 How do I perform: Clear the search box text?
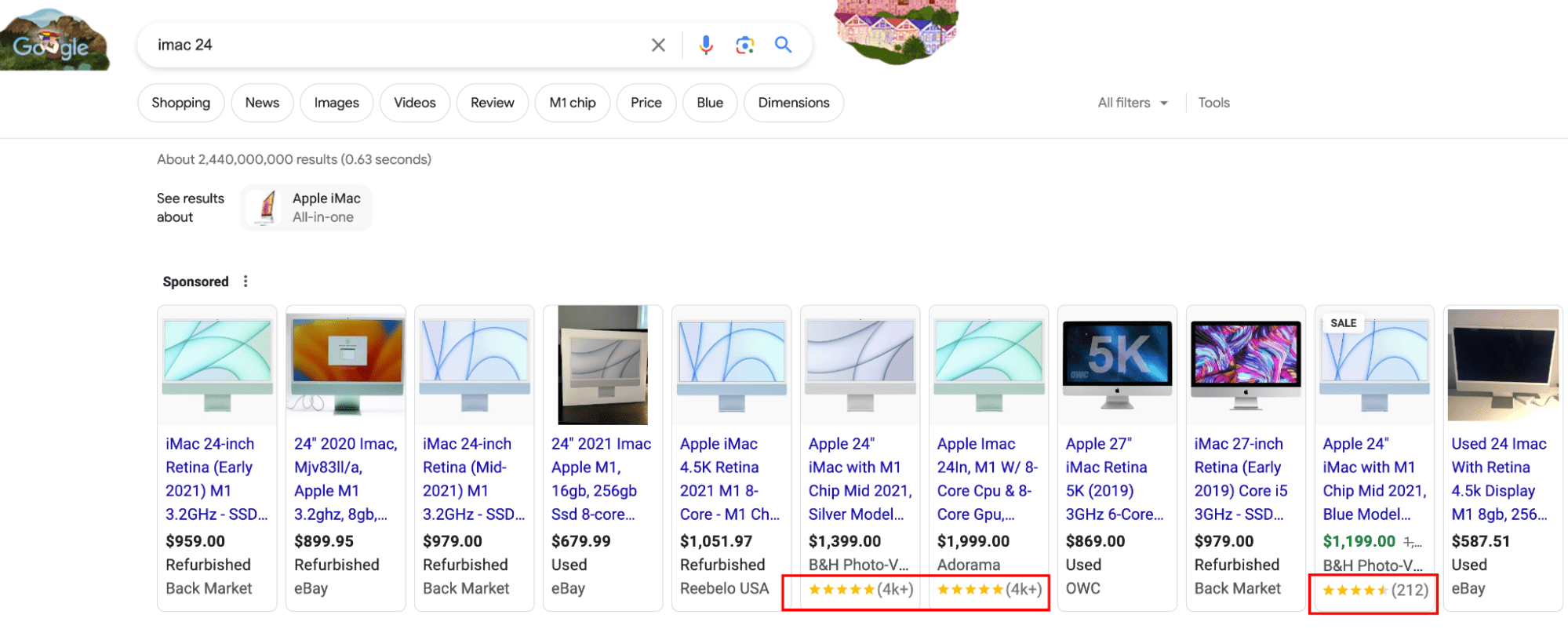click(x=658, y=45)
